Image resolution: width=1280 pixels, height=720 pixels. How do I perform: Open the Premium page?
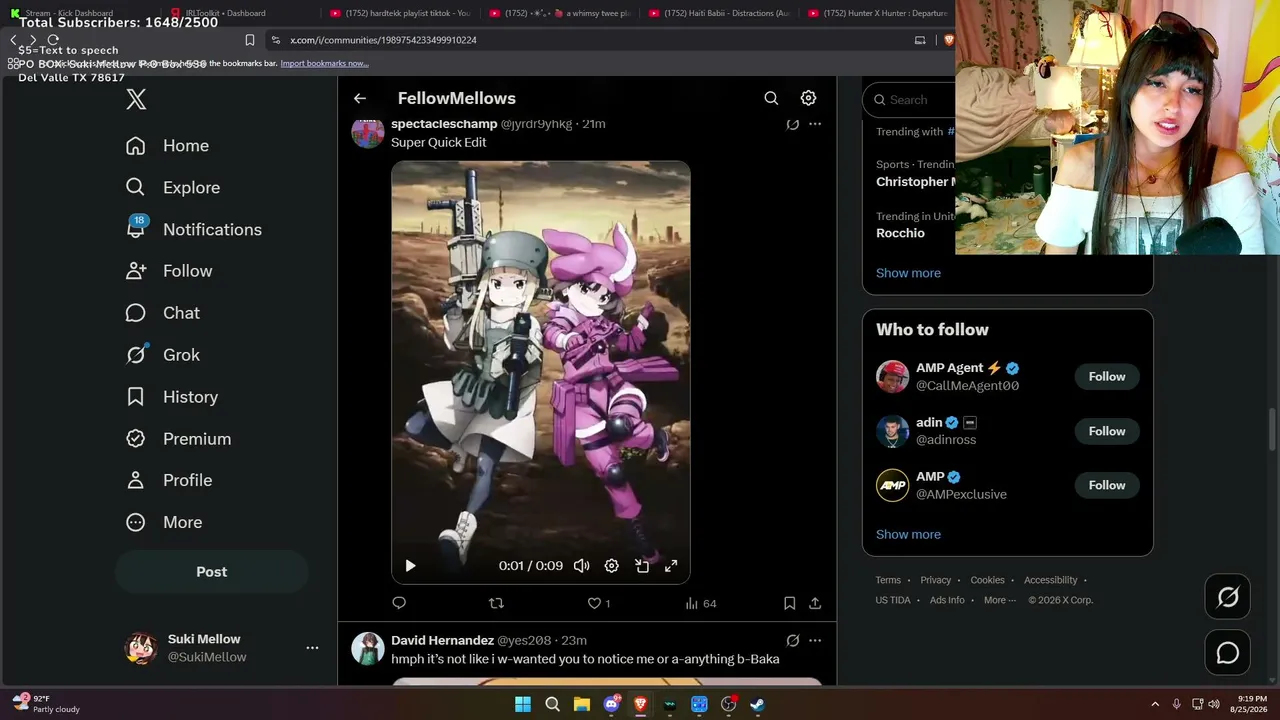(x=178, y=439)
